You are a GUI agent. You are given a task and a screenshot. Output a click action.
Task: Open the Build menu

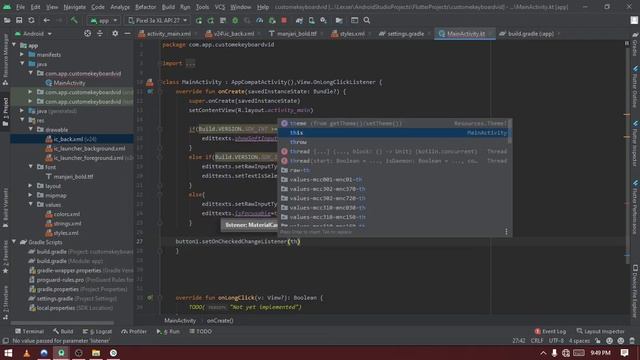(x=168, y=7)
